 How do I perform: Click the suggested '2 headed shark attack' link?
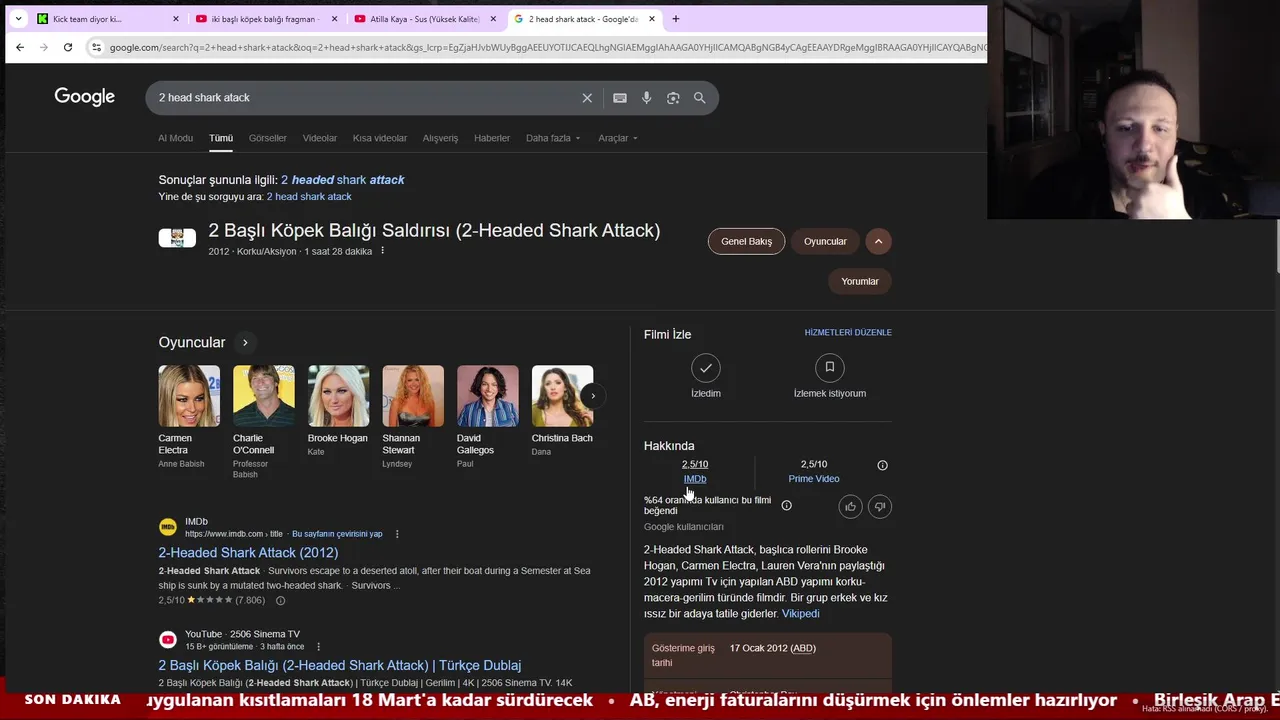coord(343,180)
